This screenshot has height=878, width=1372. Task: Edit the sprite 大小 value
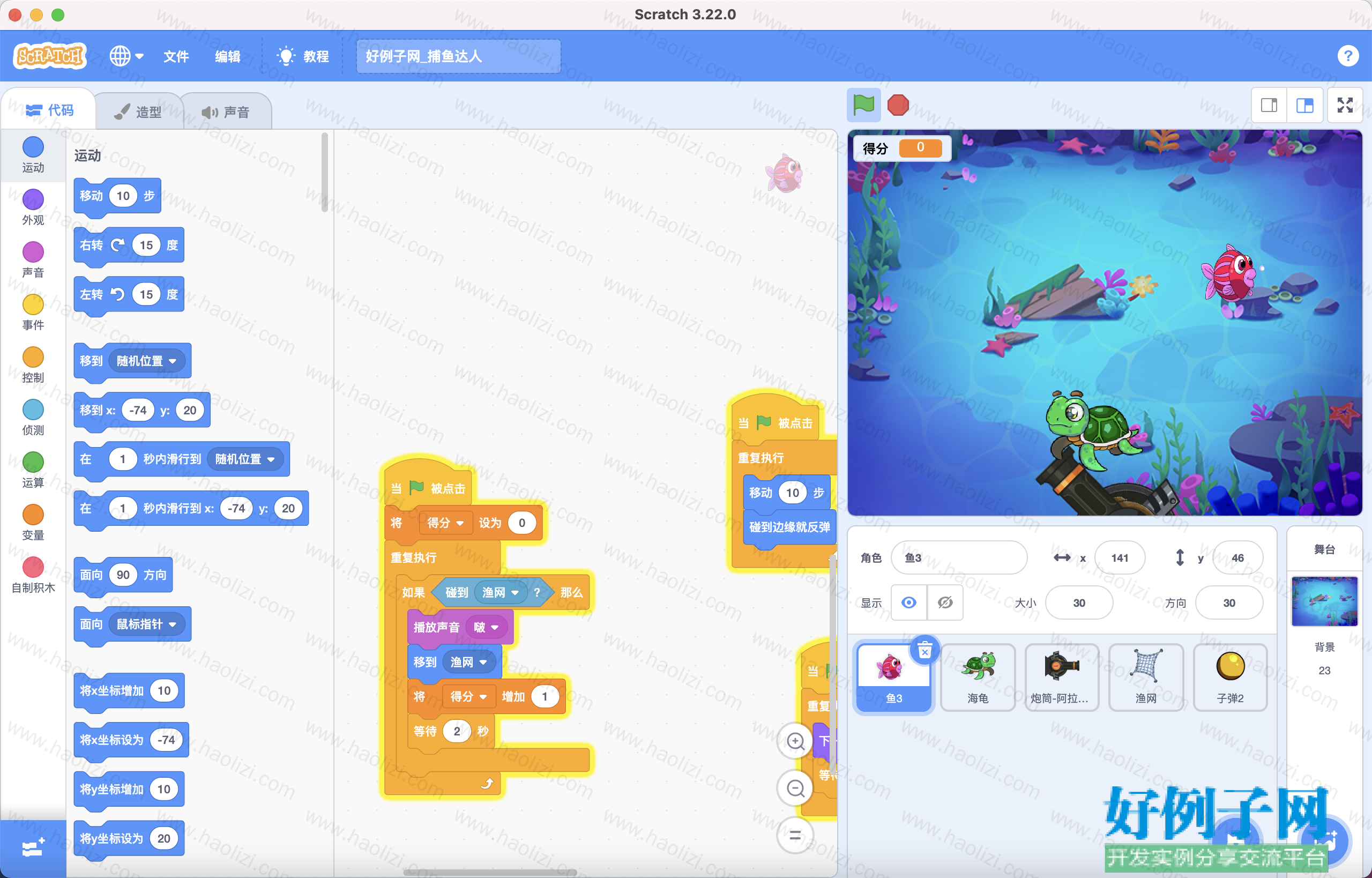click(1078, 602)
